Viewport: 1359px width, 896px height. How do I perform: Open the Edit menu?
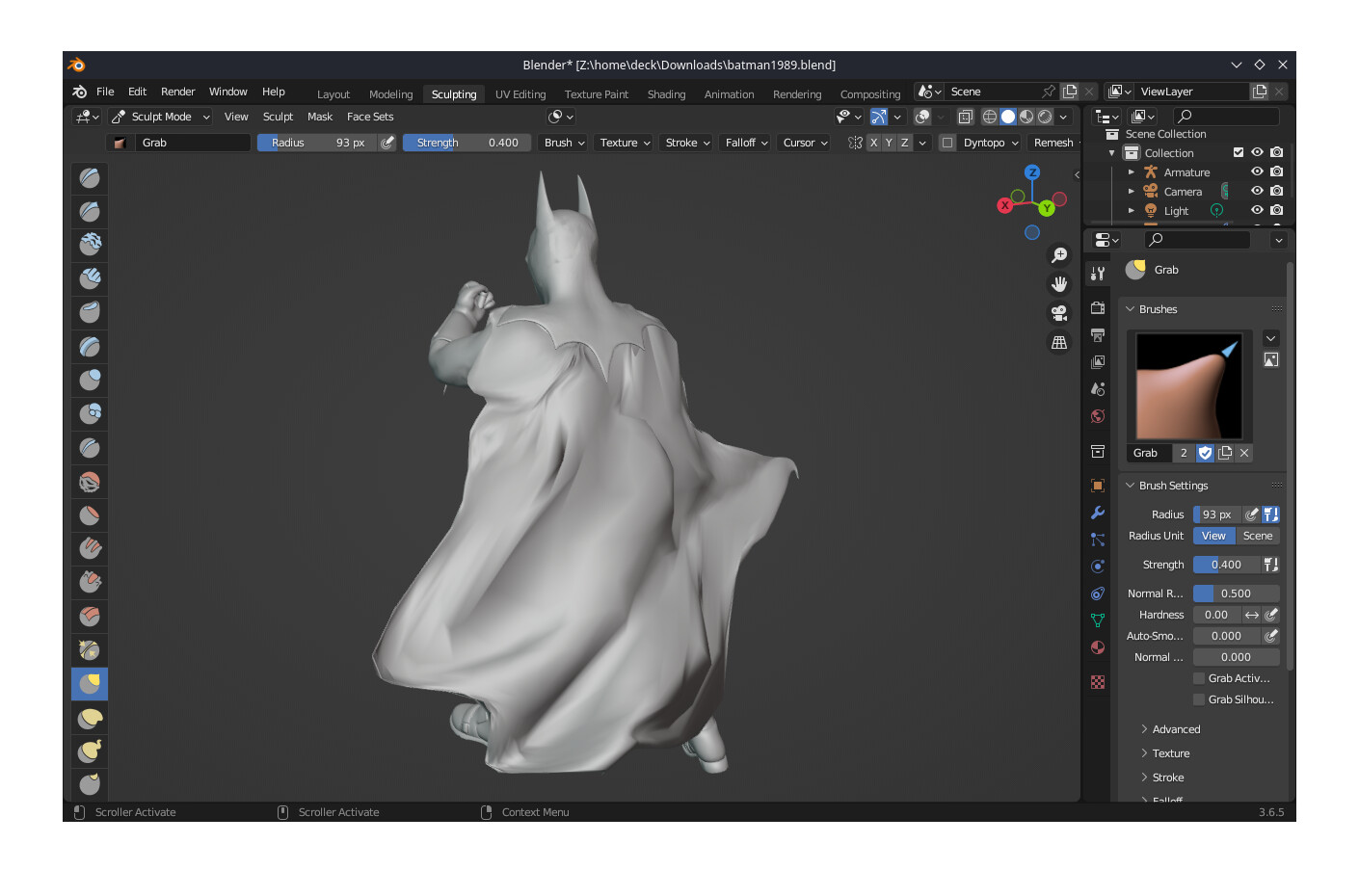point(137,92)
